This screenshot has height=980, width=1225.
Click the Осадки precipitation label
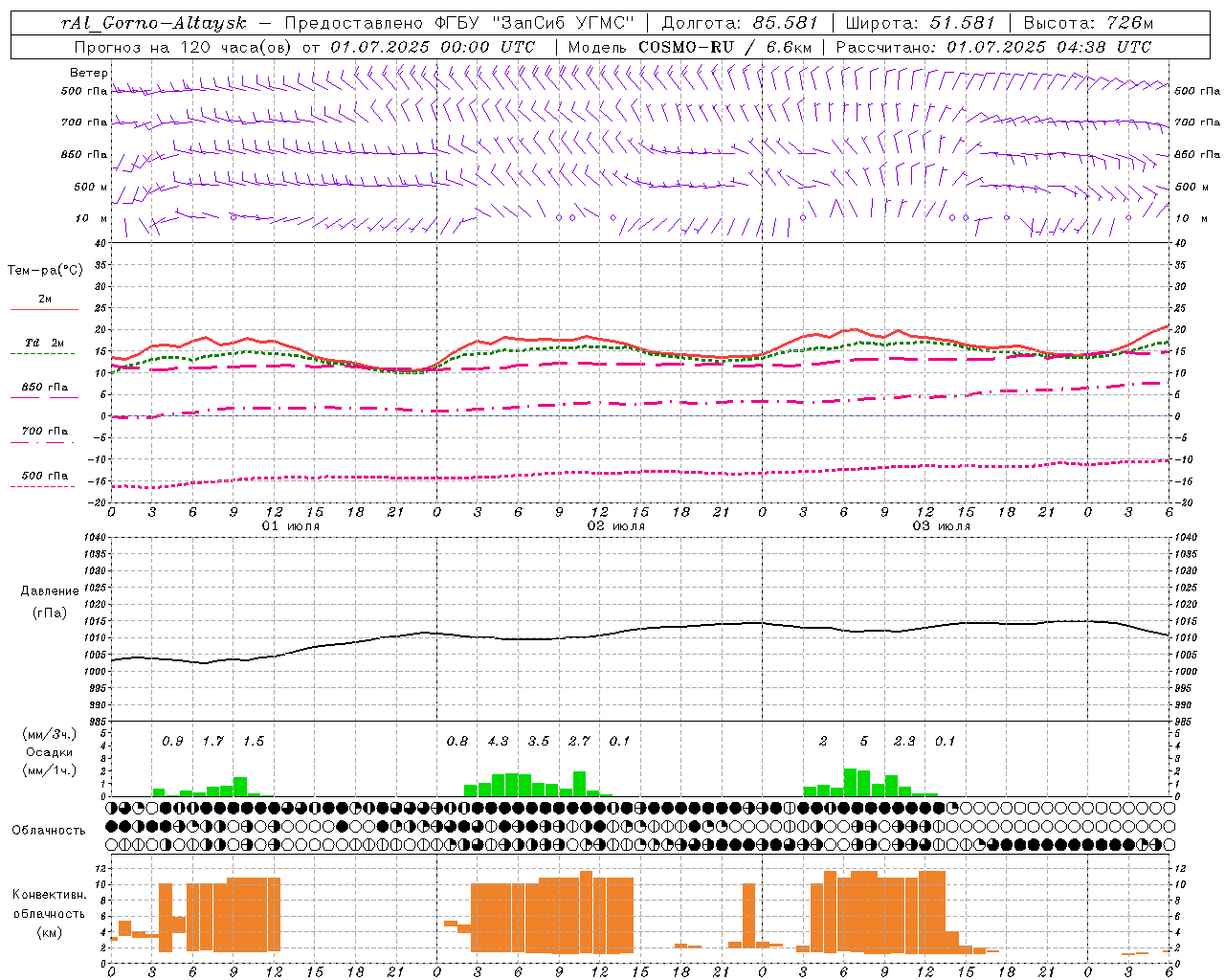coord(50,752)
